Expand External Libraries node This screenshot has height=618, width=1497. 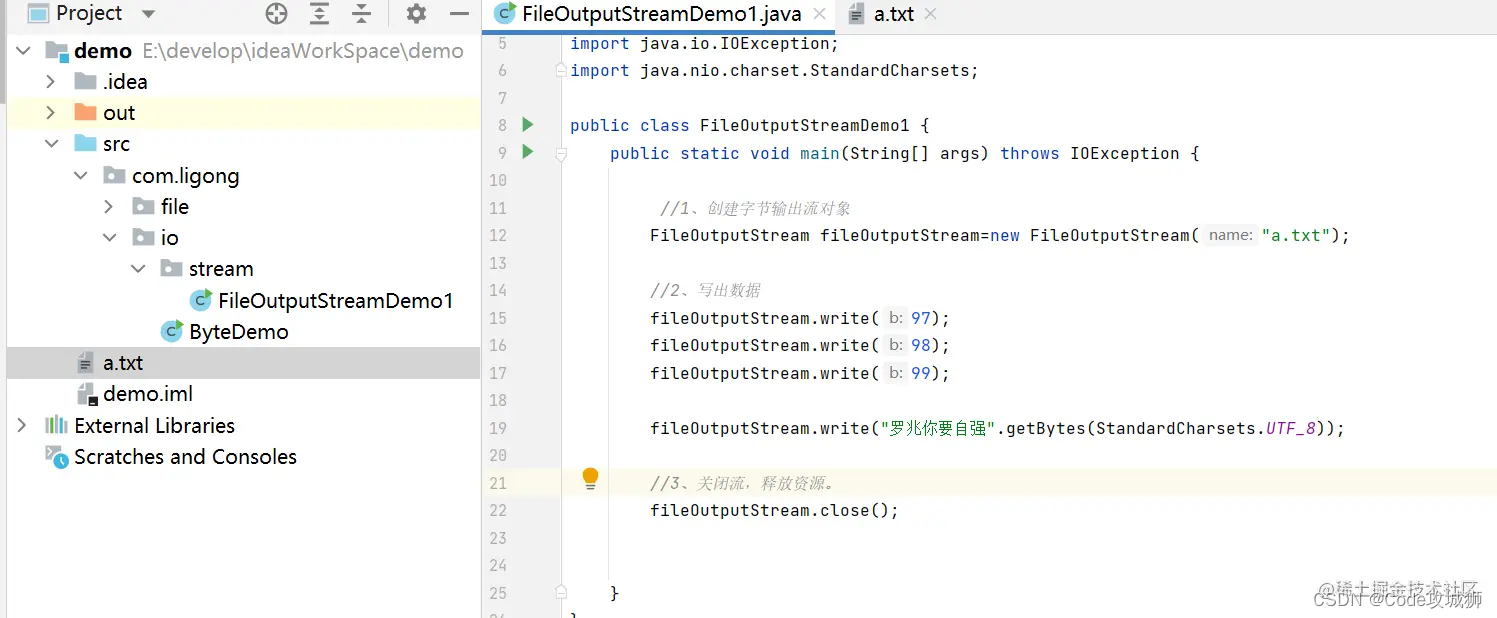point(22,426)
